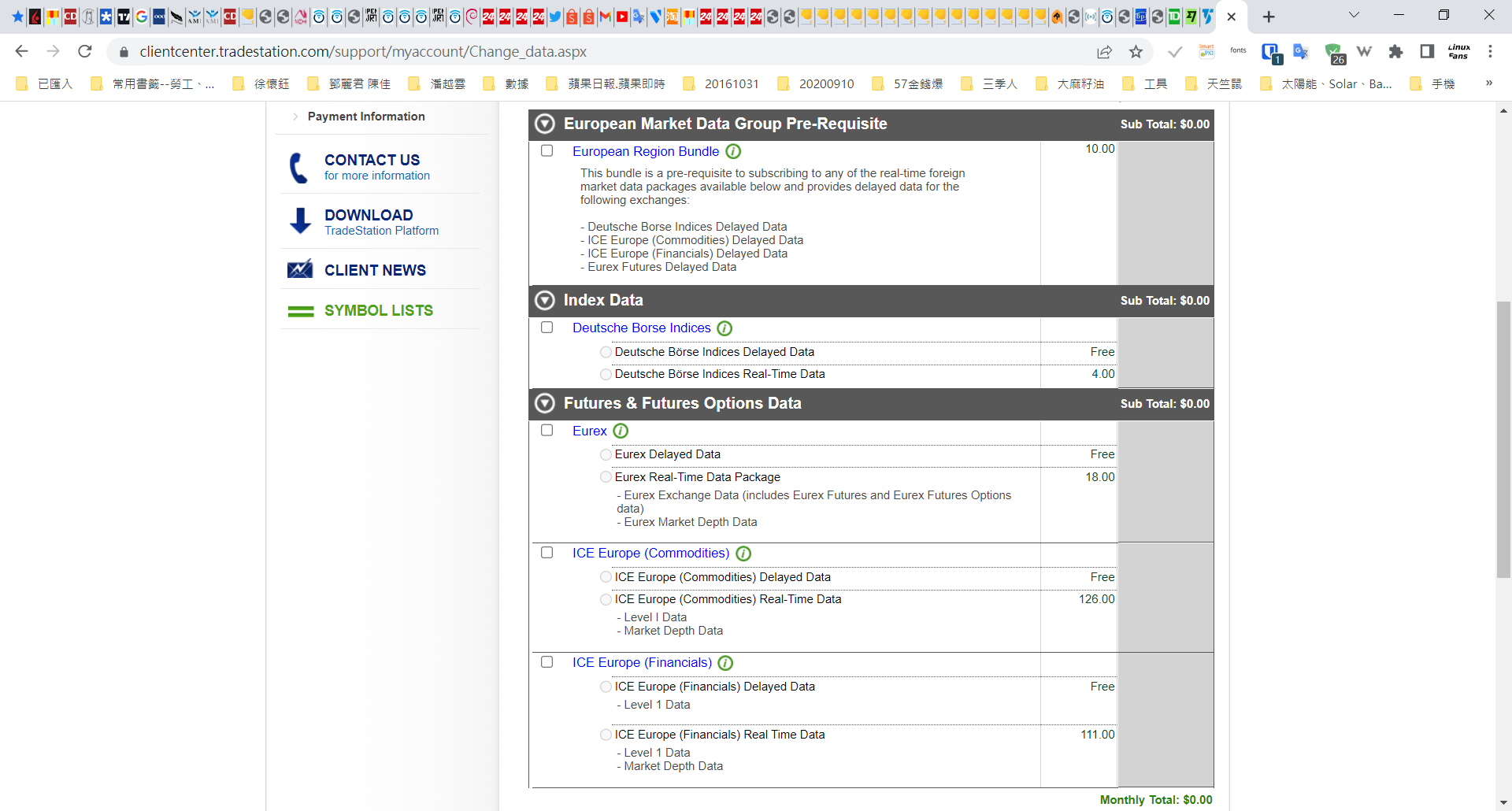Click the scrollbar up arrow

pos(1503,110)
